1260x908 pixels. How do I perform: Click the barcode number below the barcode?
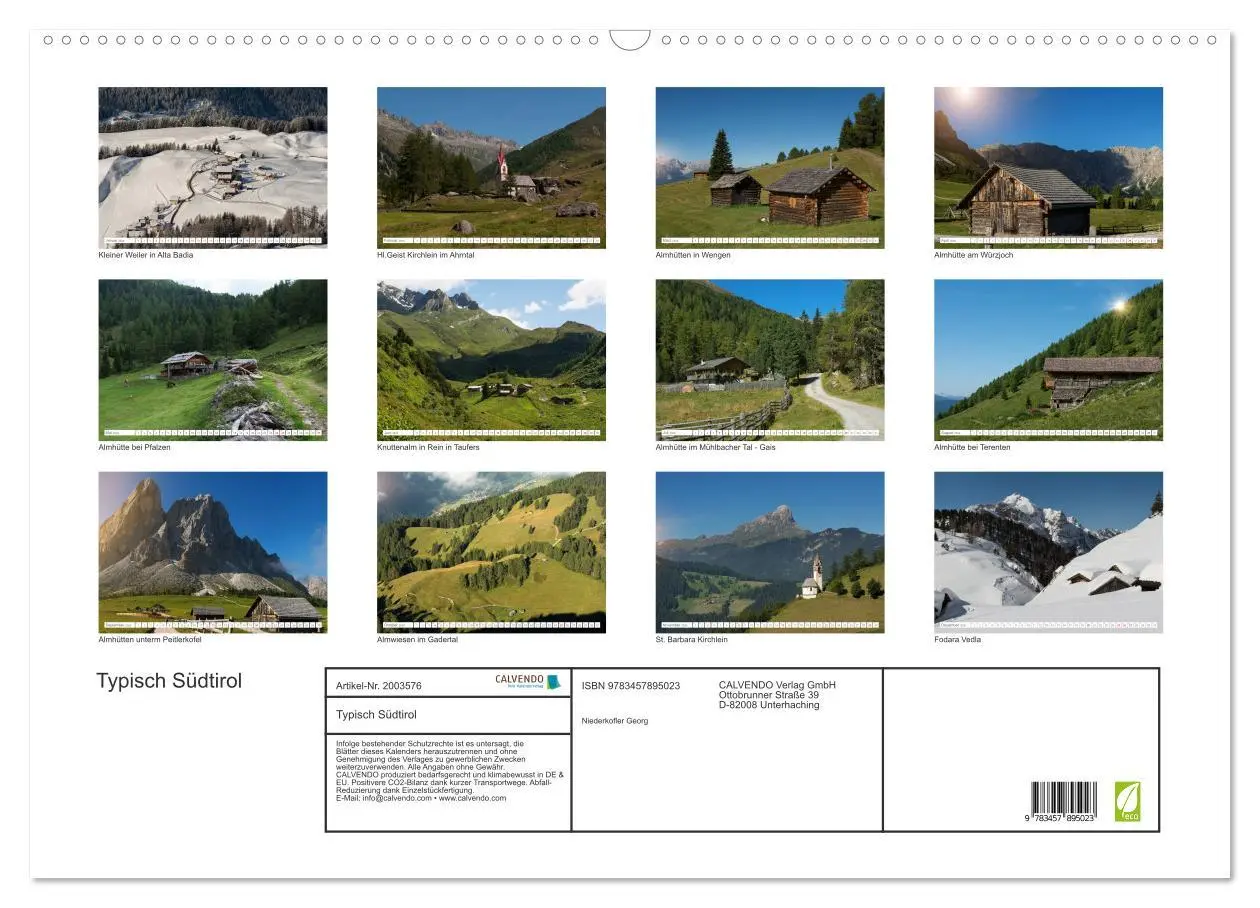click(x=1058, y=819)
